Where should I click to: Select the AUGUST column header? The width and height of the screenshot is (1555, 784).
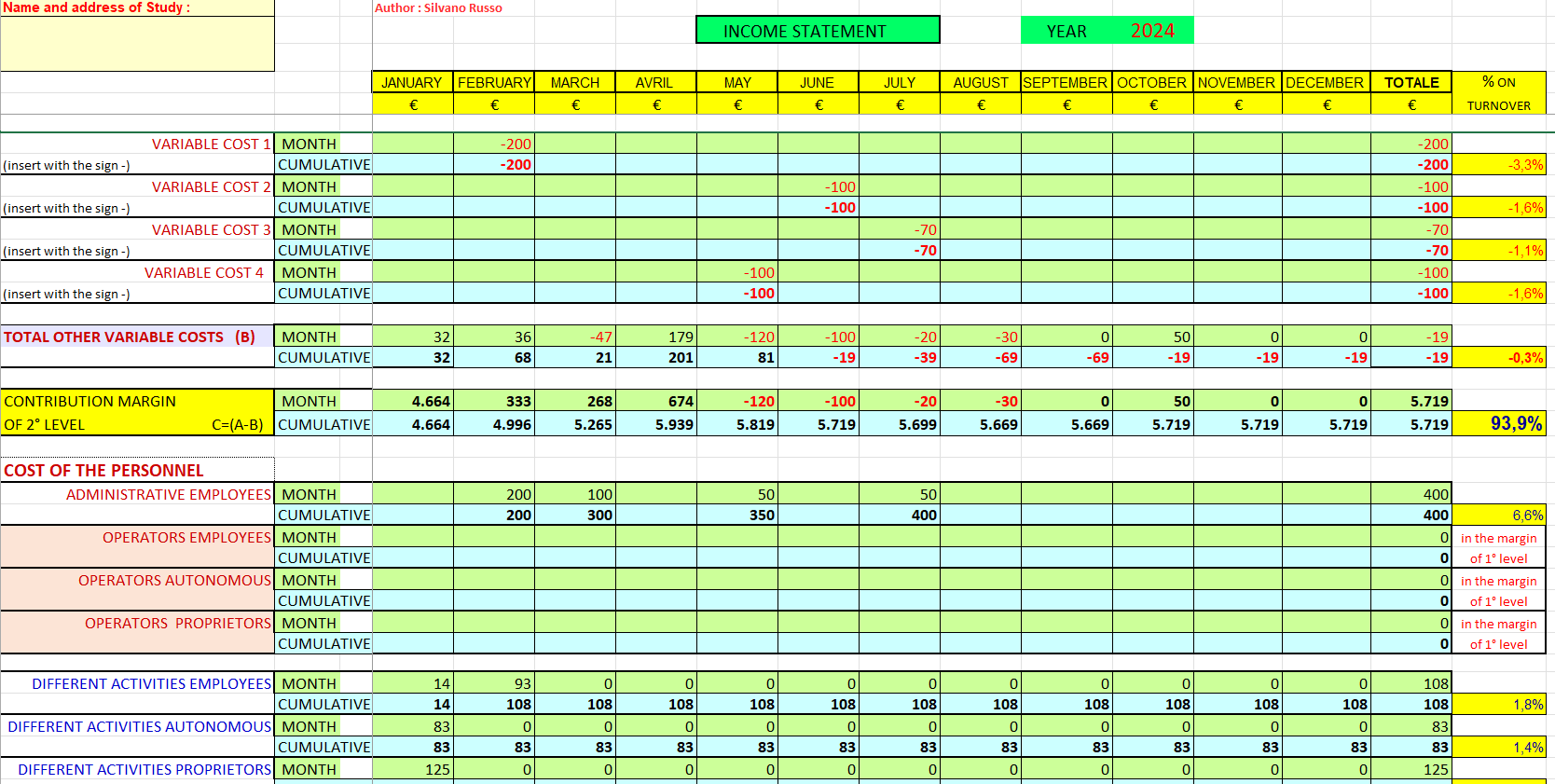pos(981,82)
